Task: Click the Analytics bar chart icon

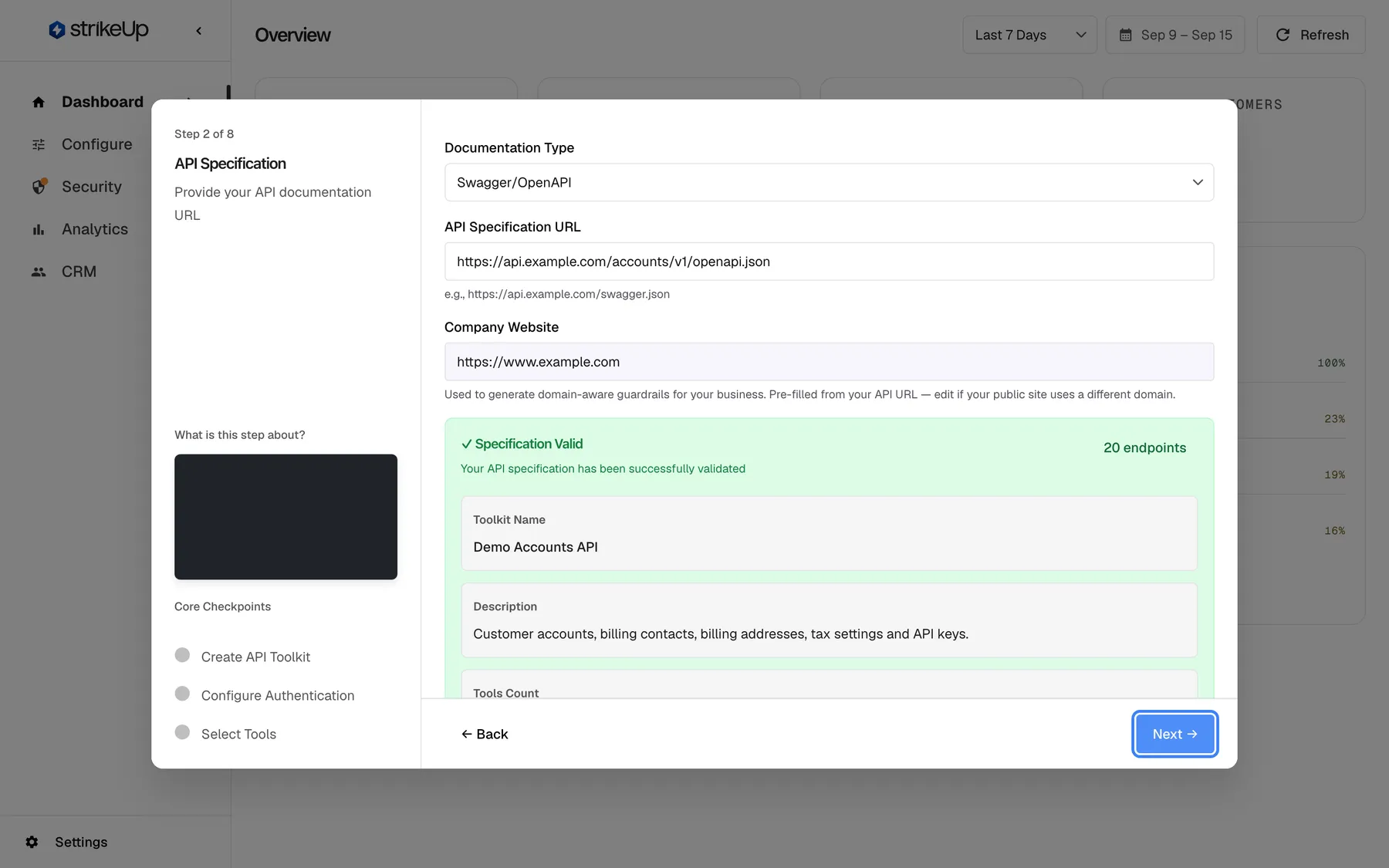Action: [39, 229]
